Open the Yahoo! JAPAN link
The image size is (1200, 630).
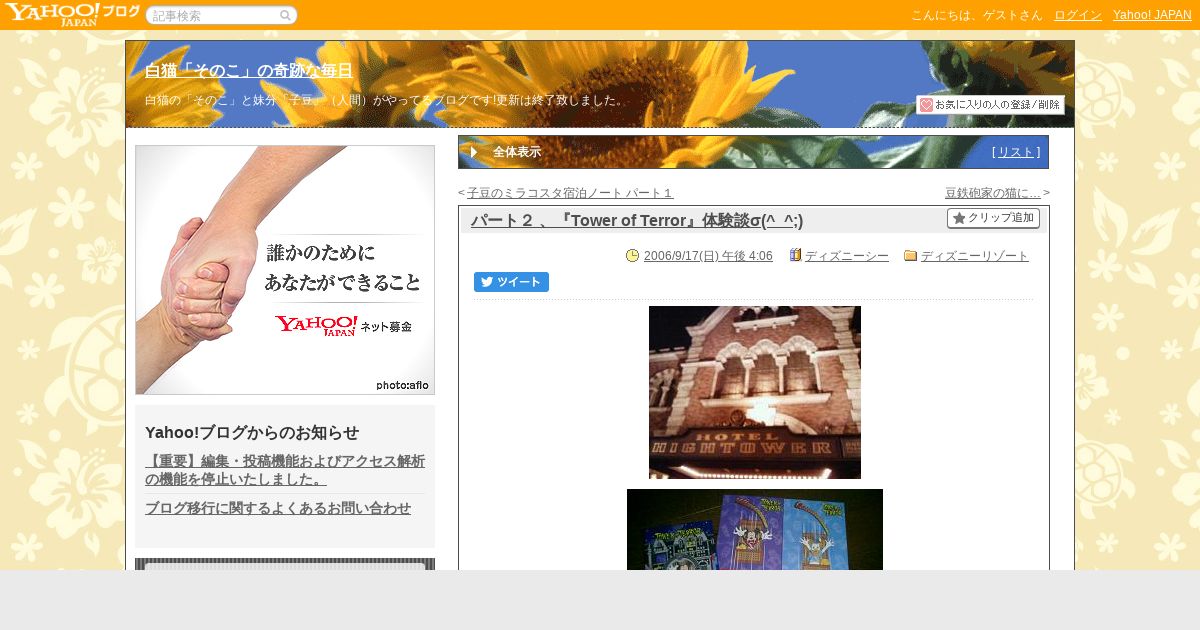[1152, 15]
